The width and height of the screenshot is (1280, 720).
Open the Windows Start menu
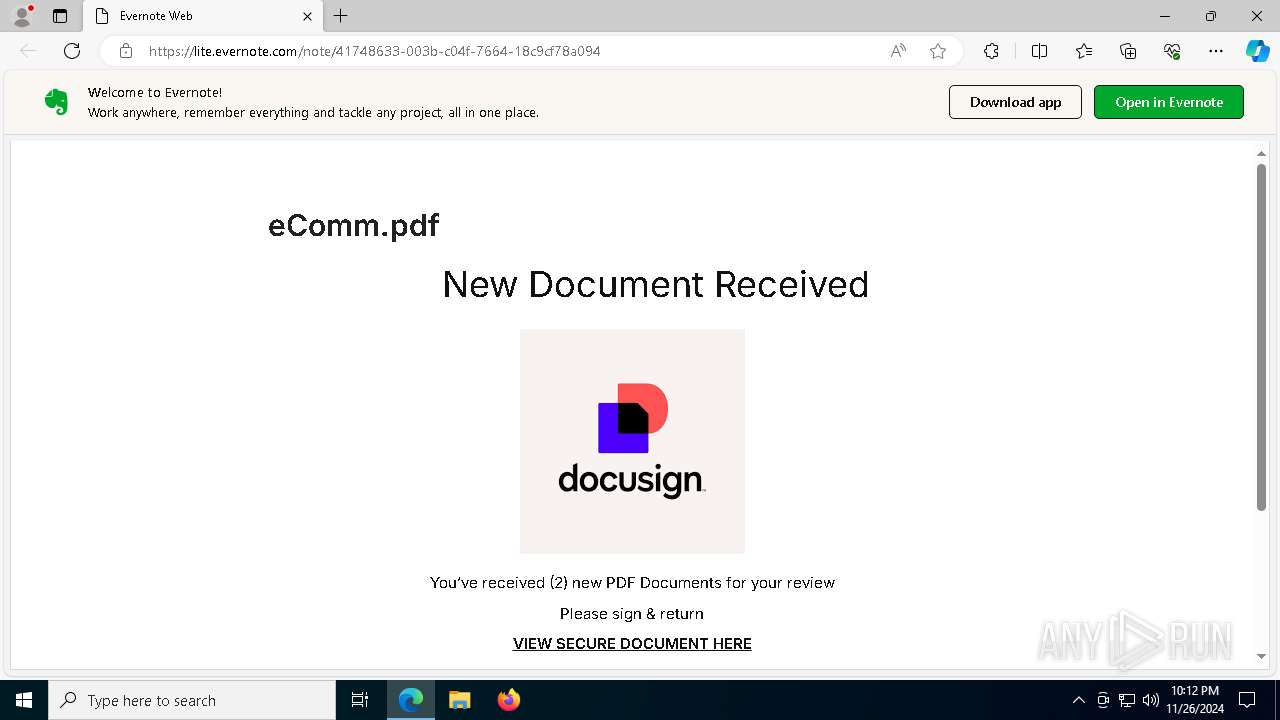pyautogui.click(x=24, y=700)
